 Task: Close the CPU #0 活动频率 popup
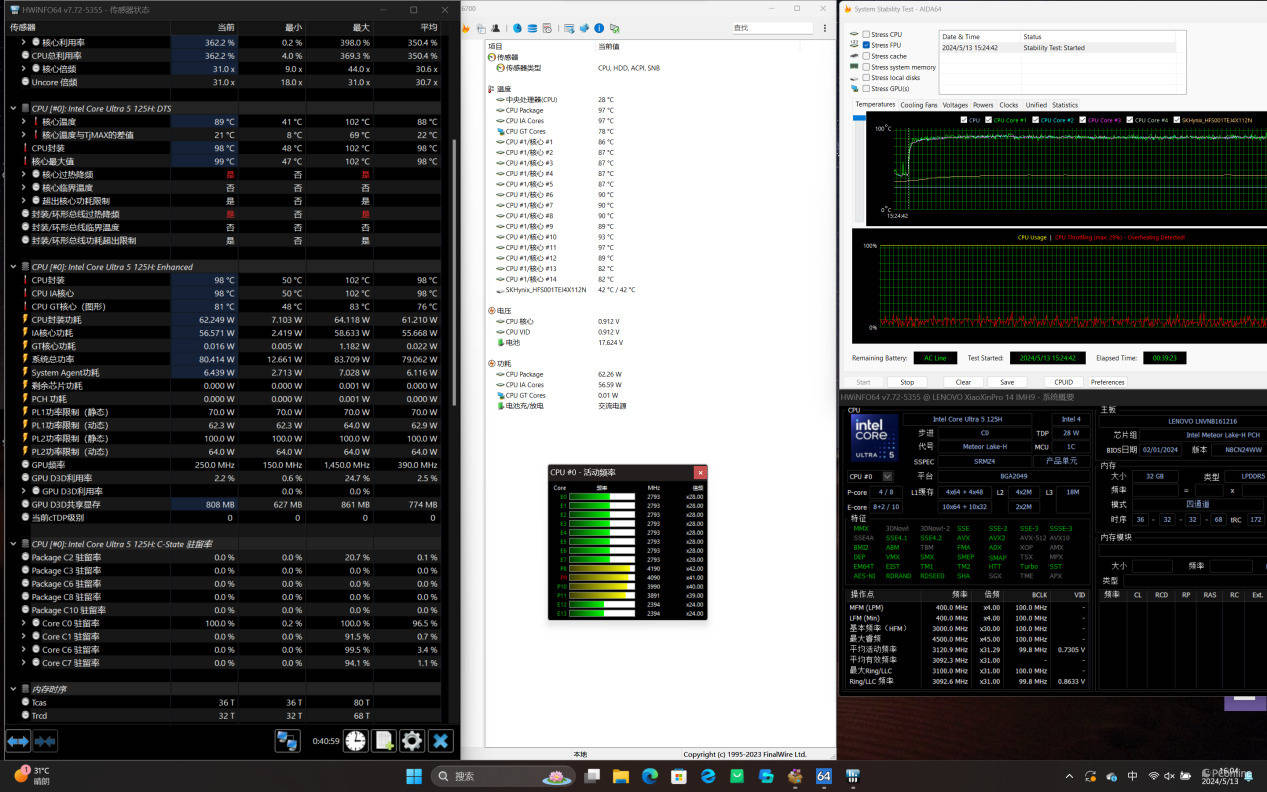pyautogui.click(x=700, y=473)
